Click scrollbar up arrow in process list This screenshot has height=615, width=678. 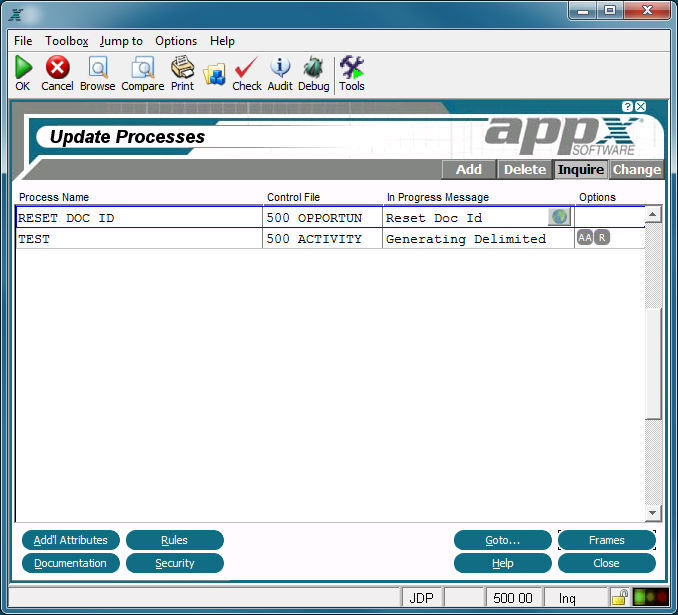653,214
